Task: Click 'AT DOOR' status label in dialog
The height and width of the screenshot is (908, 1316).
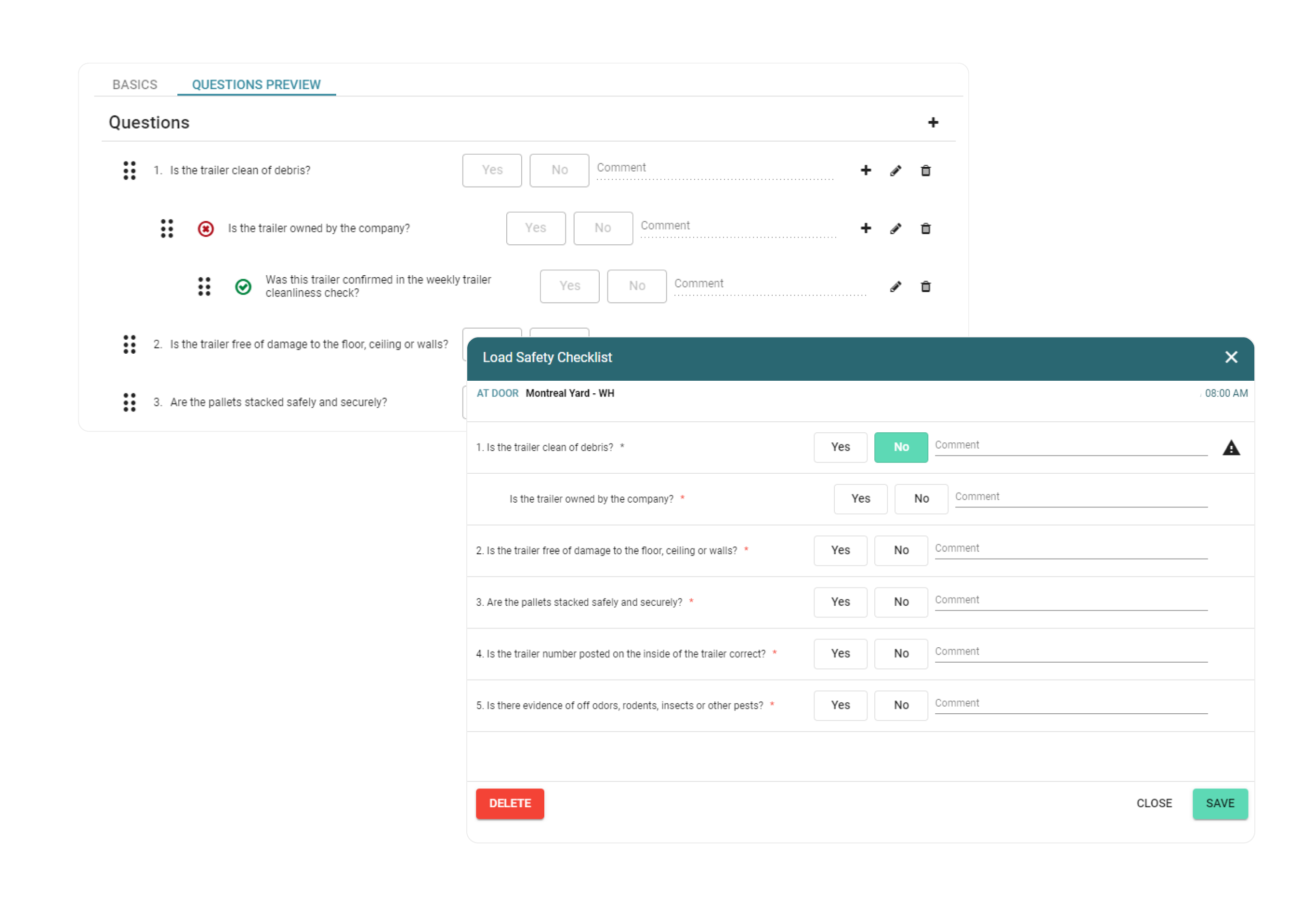Action: tap(498, 393)
